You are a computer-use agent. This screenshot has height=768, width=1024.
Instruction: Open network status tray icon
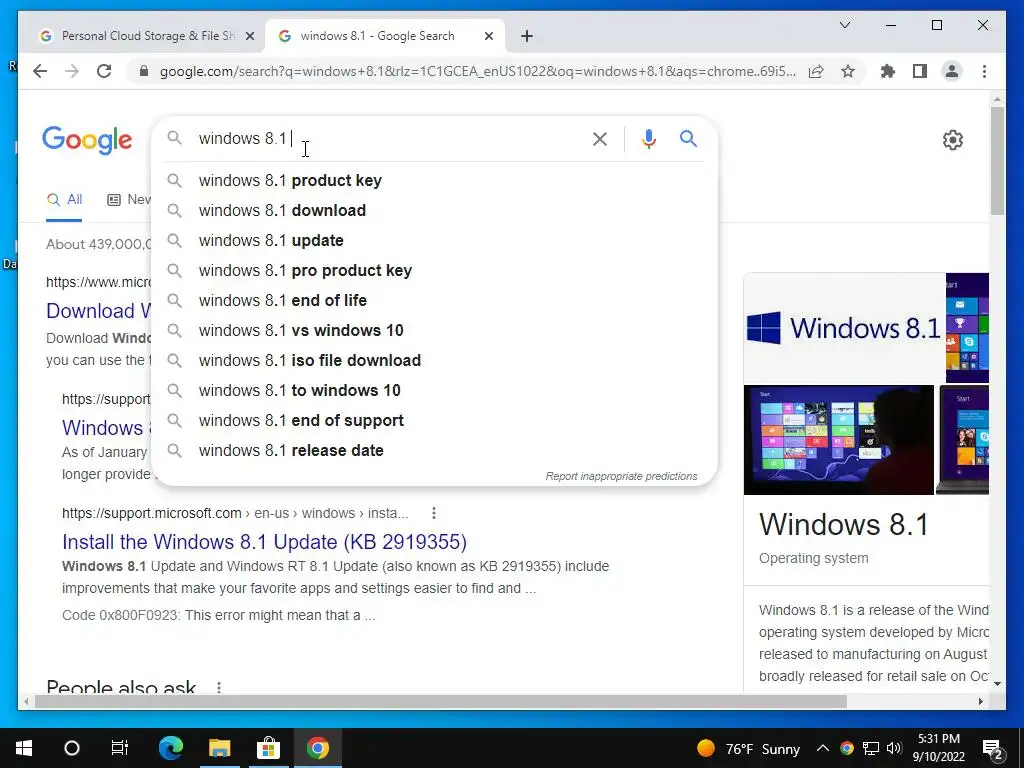coord(871,748)
